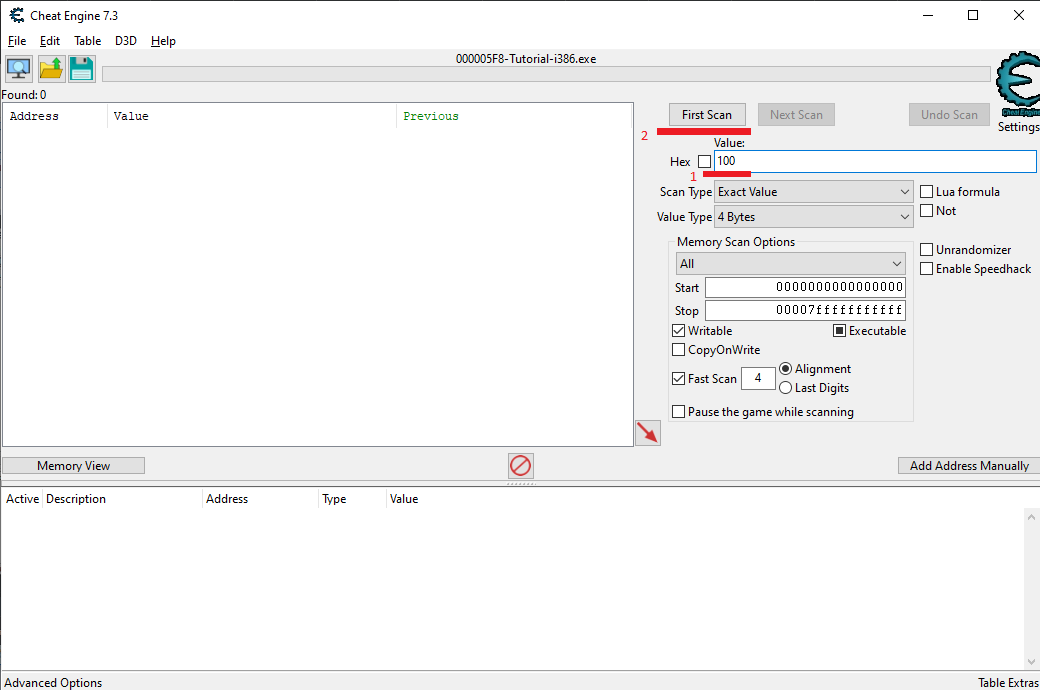Click the Value column header in results
Image resolution: width=1040 pixels, height=690 pixels.
tap(252, 116)
